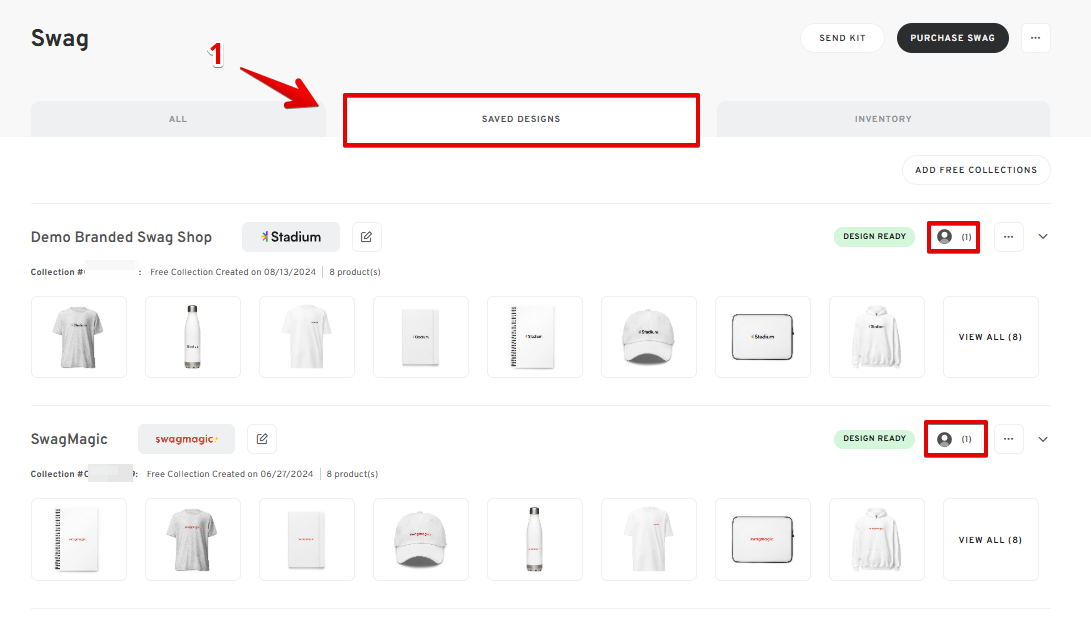The height and width of the screenshot is (621, 1091).
Task: Open the Stadium white t-shirt thumbnail
Action: pos(307,337)
